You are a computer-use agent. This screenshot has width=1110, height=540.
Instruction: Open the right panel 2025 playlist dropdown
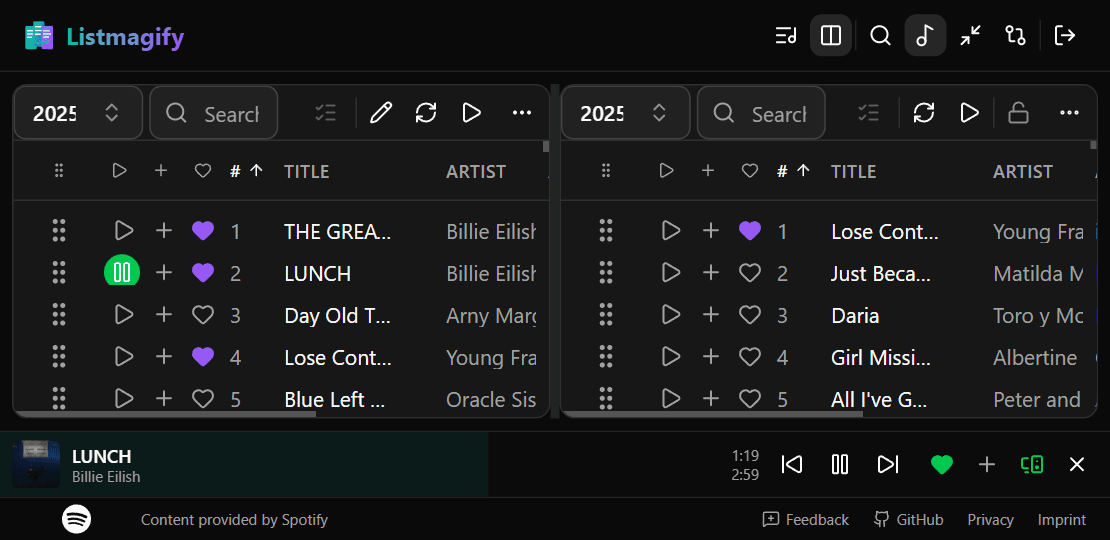point(625,113)
